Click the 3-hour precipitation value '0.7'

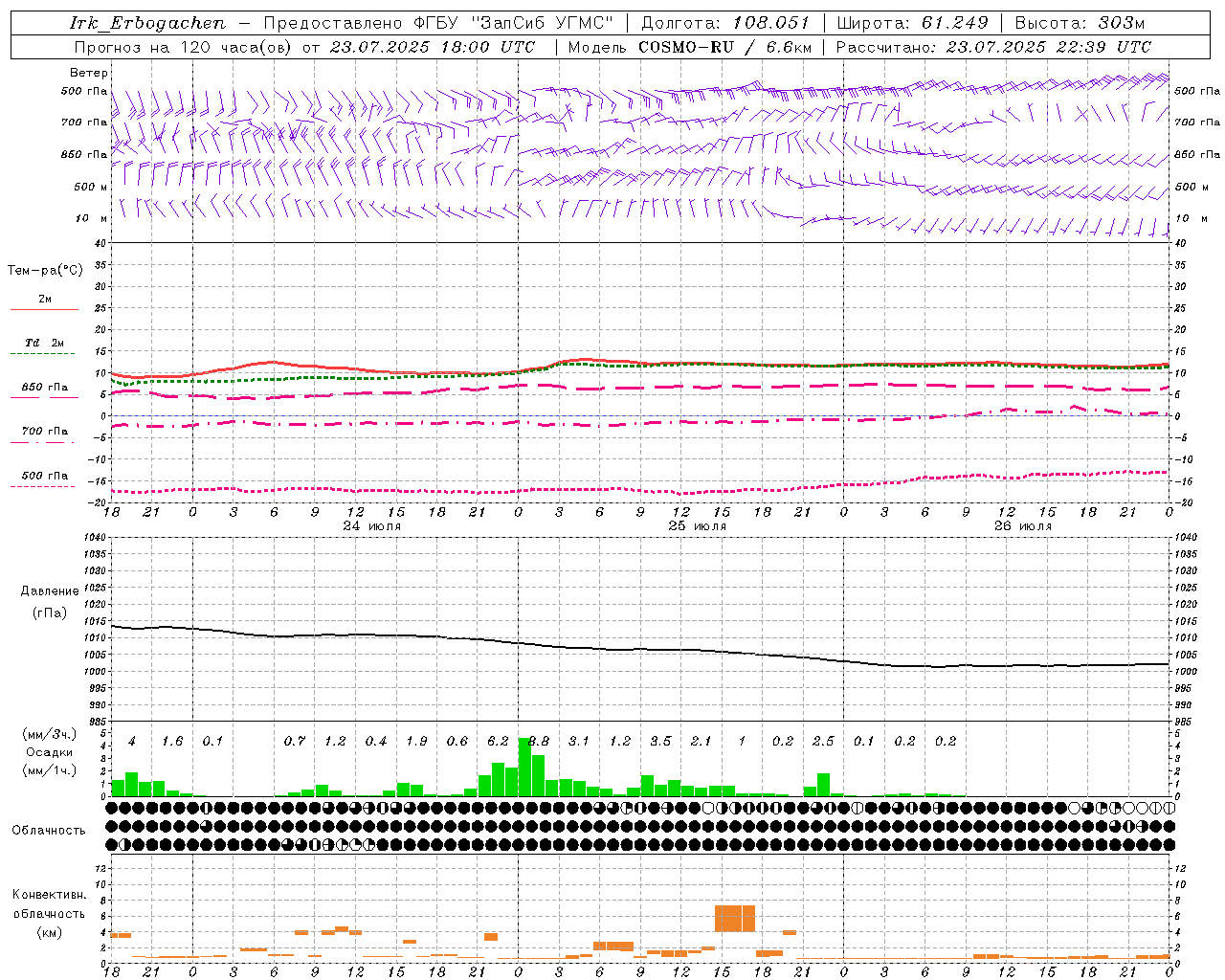[x=295, y=742]
